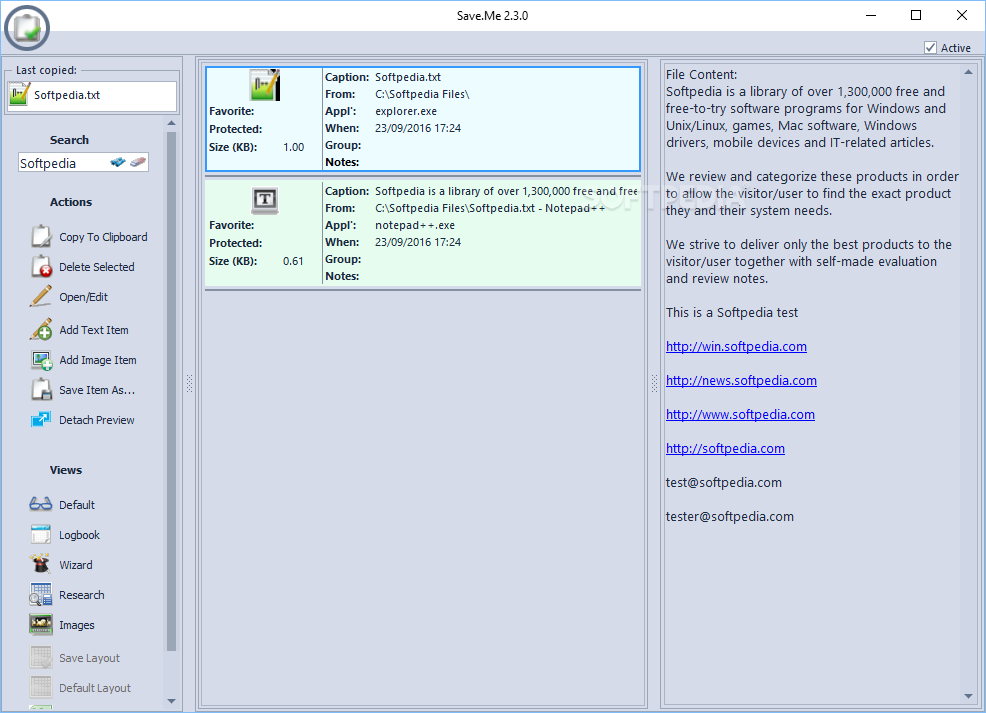
Task: Choose Save Item As... action
Action: coord(97,390)
